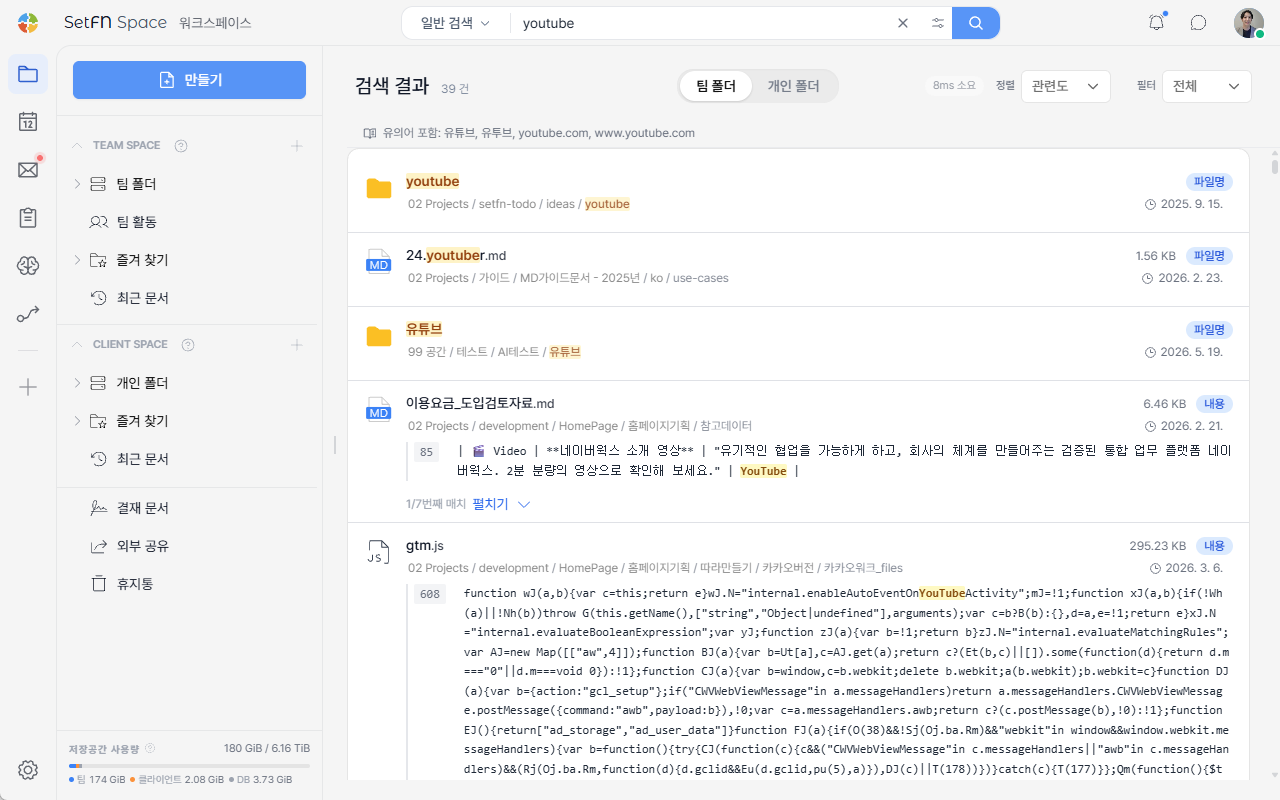Expand the 개인 폴더 tree node in the sidebar
The height and width of the screenshot is (800, 1280).
coord(78,383)
